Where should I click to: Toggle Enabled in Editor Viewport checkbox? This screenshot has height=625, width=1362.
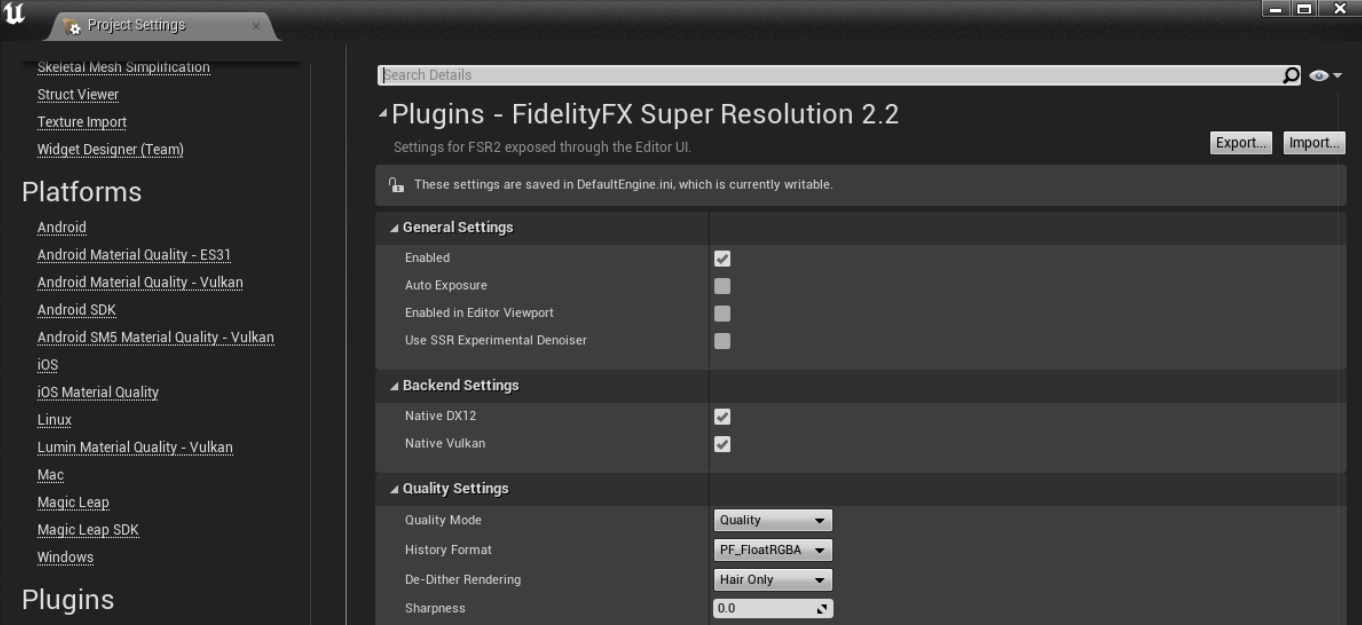[722, 314]
